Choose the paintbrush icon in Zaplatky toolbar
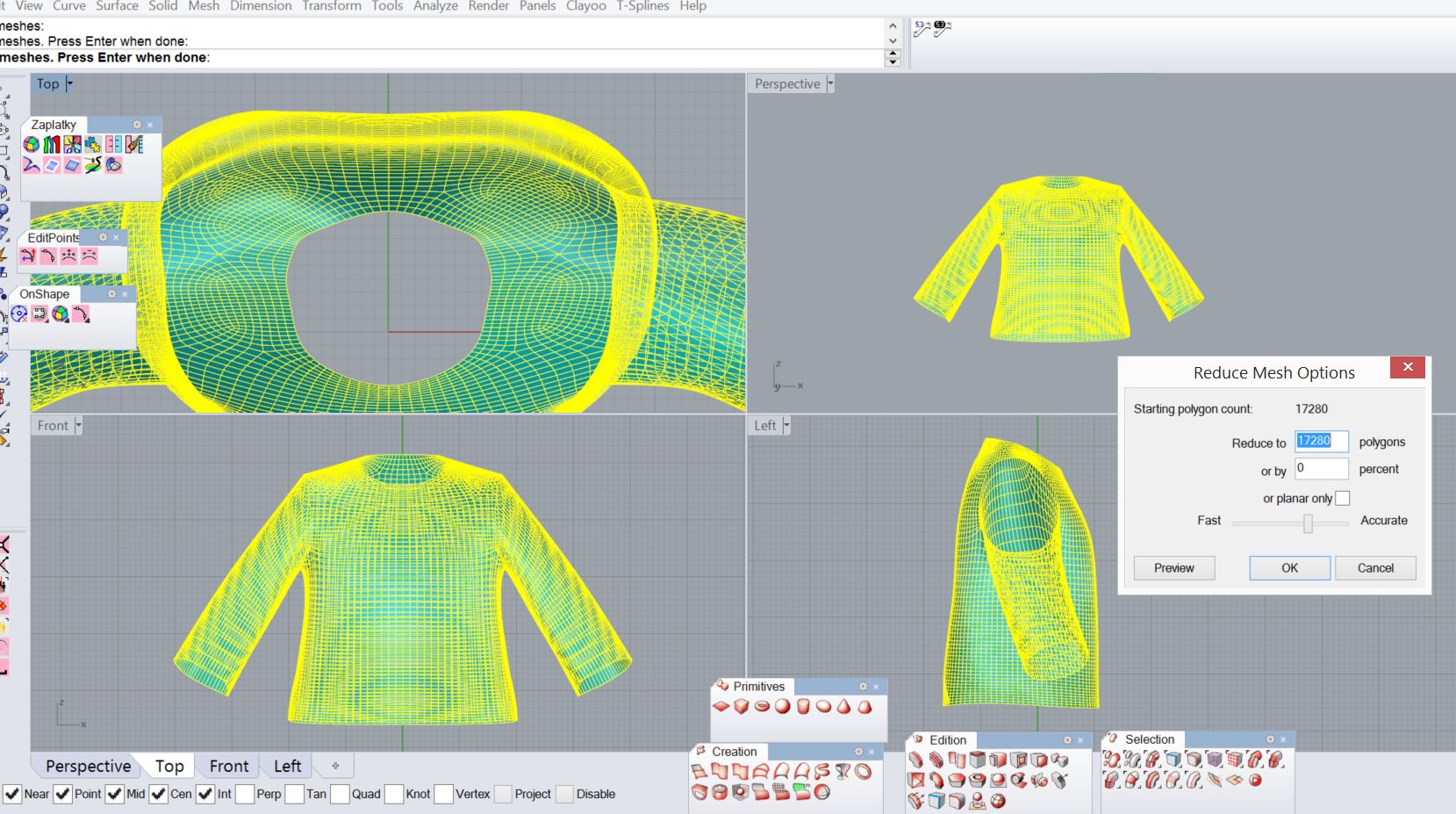The height and width of the screenshot is (814, 1456). tap(134, 144)
